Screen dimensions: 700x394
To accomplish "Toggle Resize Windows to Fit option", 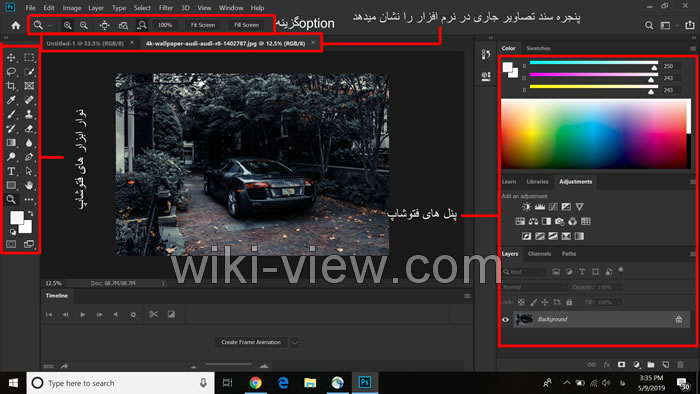I will pyautogui.click(x=104, y=25).
